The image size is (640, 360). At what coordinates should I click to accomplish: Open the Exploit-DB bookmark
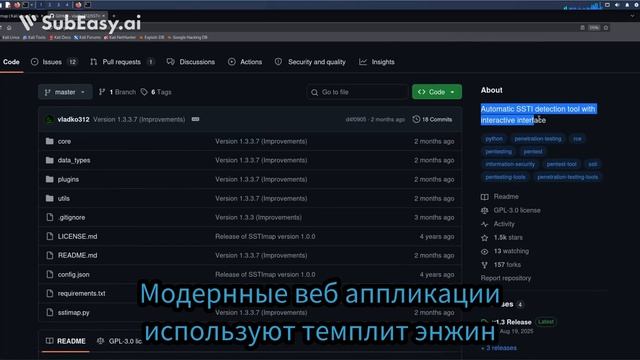coord(152,37)
